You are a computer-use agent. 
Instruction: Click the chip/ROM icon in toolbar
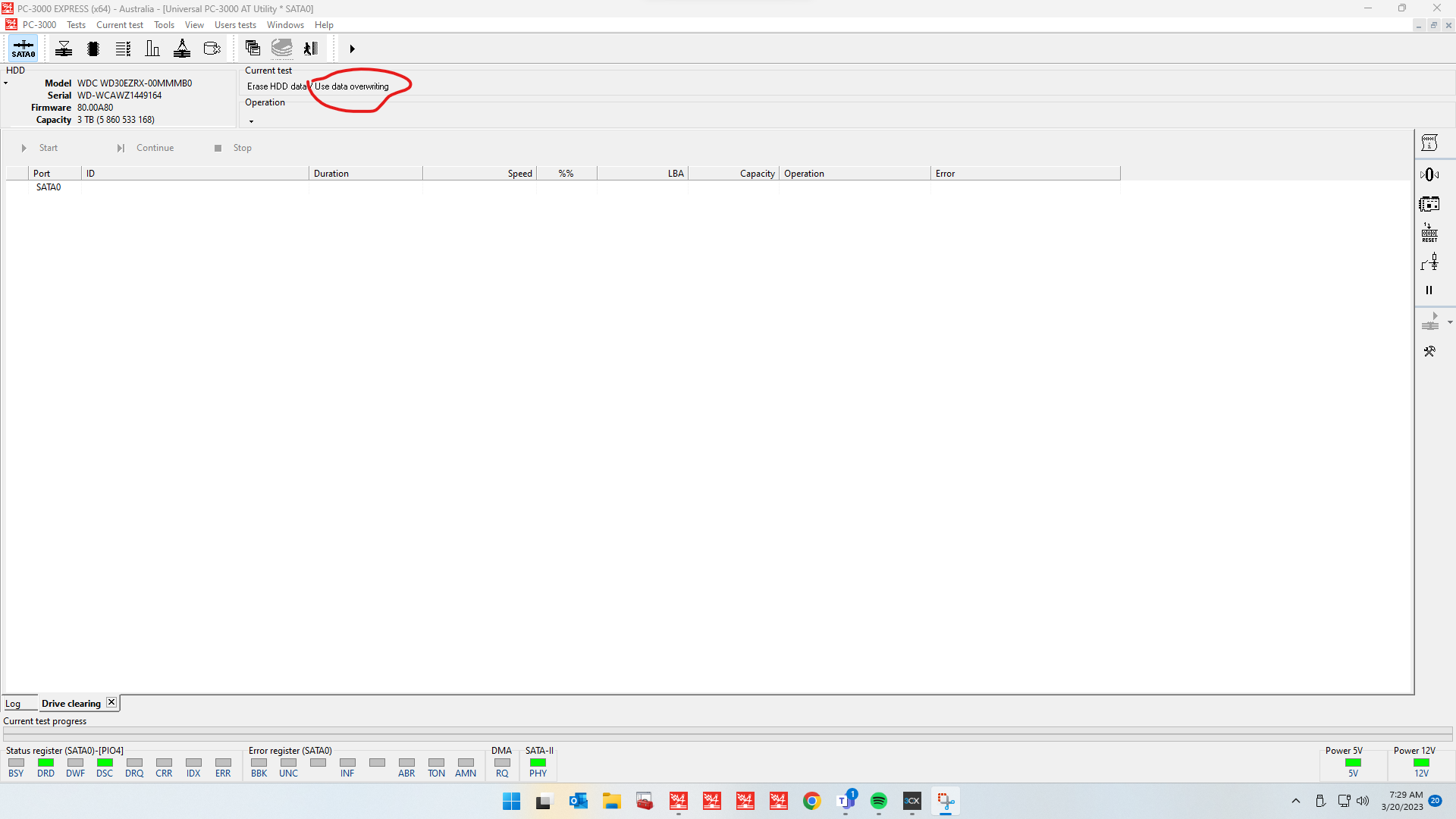[x=93, y=49]
